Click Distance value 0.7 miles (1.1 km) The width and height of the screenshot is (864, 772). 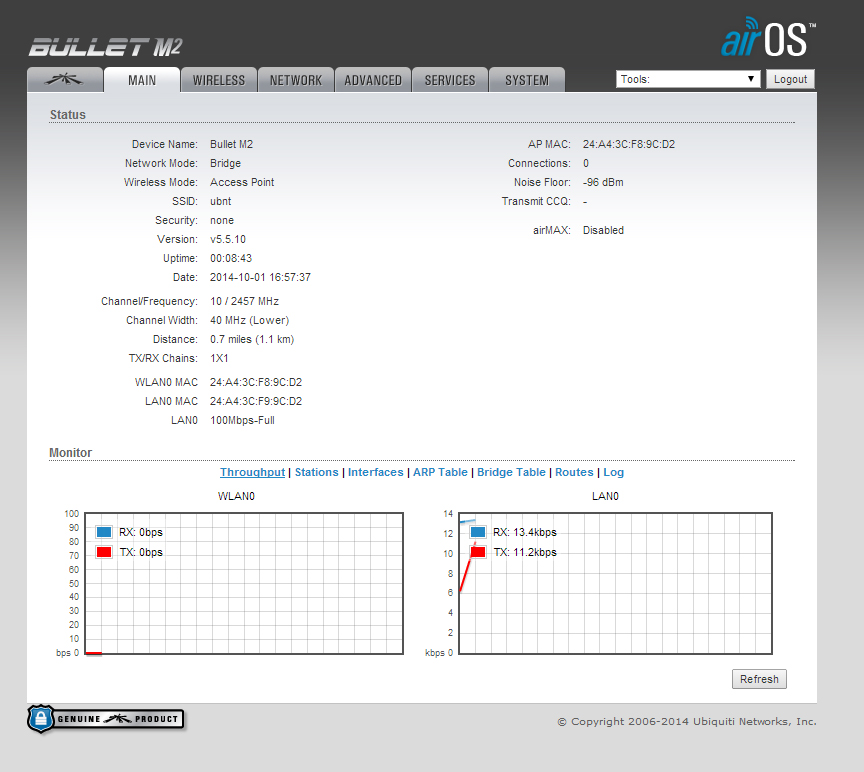252,339
